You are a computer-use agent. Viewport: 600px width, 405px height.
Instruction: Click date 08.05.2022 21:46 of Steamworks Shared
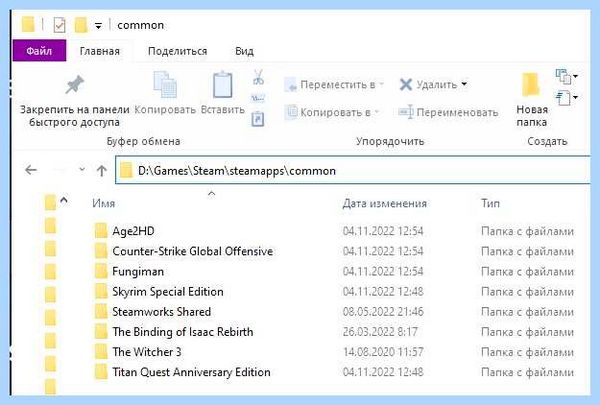(x=383, y=312)
